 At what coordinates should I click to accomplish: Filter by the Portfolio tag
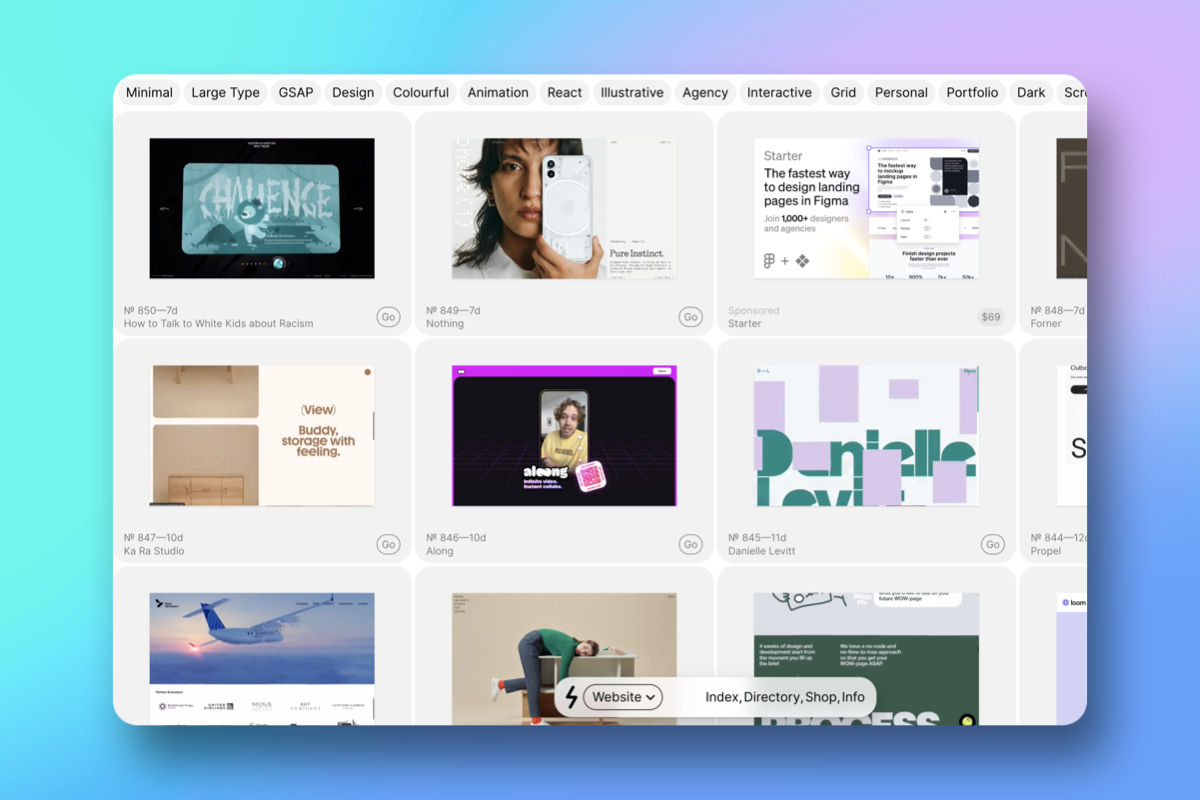pos(972,92)
